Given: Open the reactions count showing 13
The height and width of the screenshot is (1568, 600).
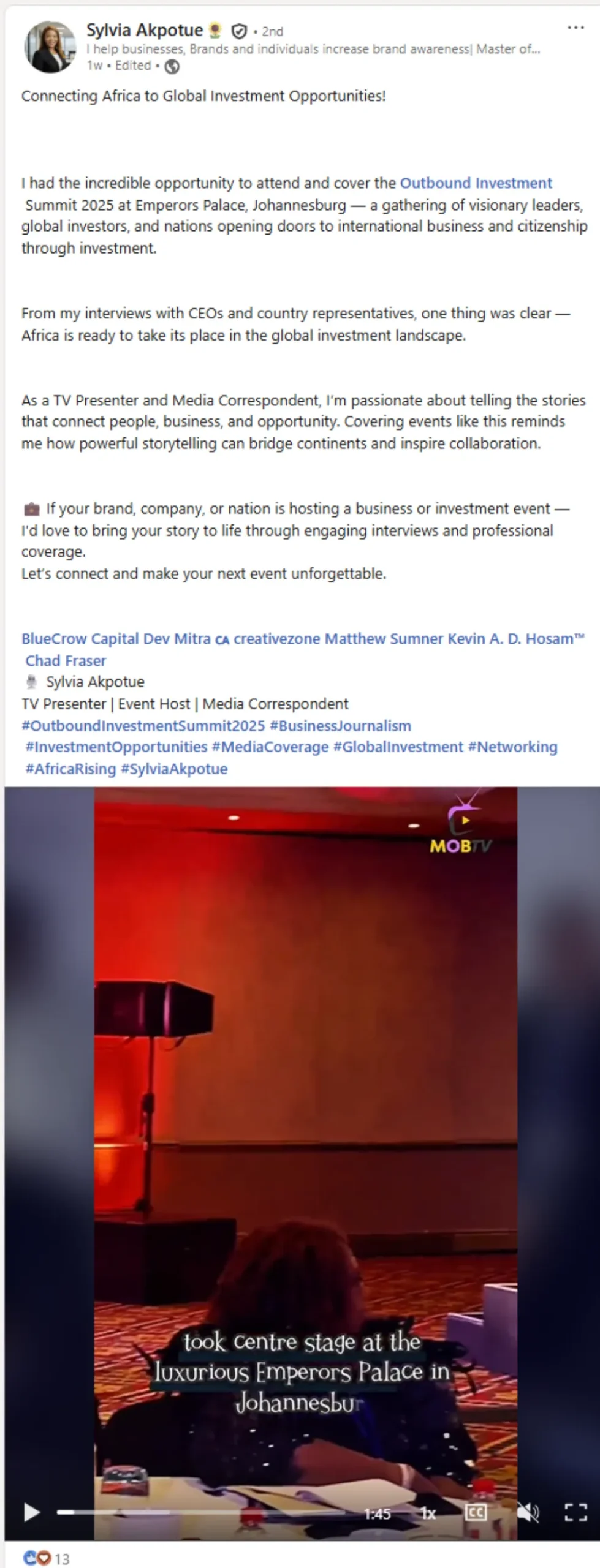Looking at the screenshot, I should [46, 1558].
